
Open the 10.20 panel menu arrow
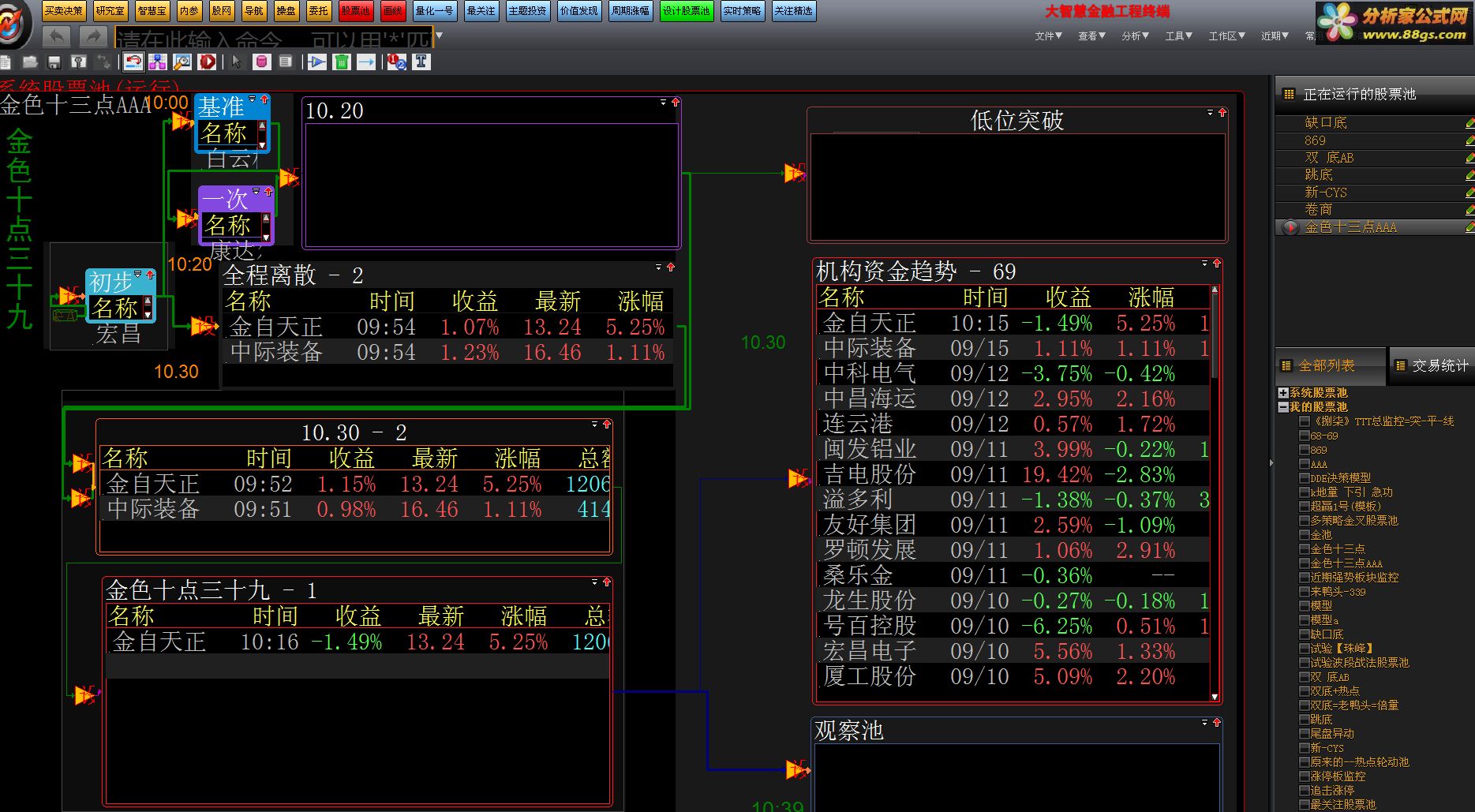click(x=663, y=103)
